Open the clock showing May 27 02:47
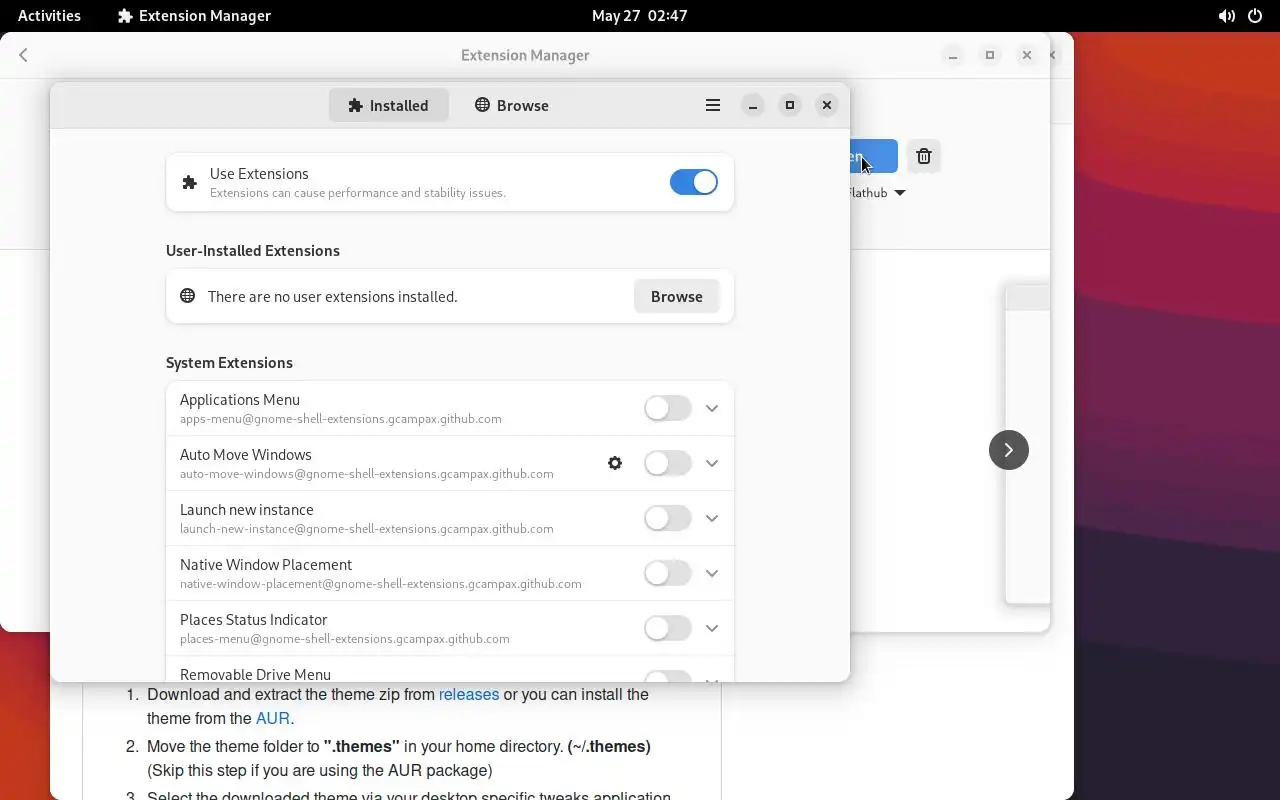Screen dimensions: 1280x800 [x=639, y=16]
